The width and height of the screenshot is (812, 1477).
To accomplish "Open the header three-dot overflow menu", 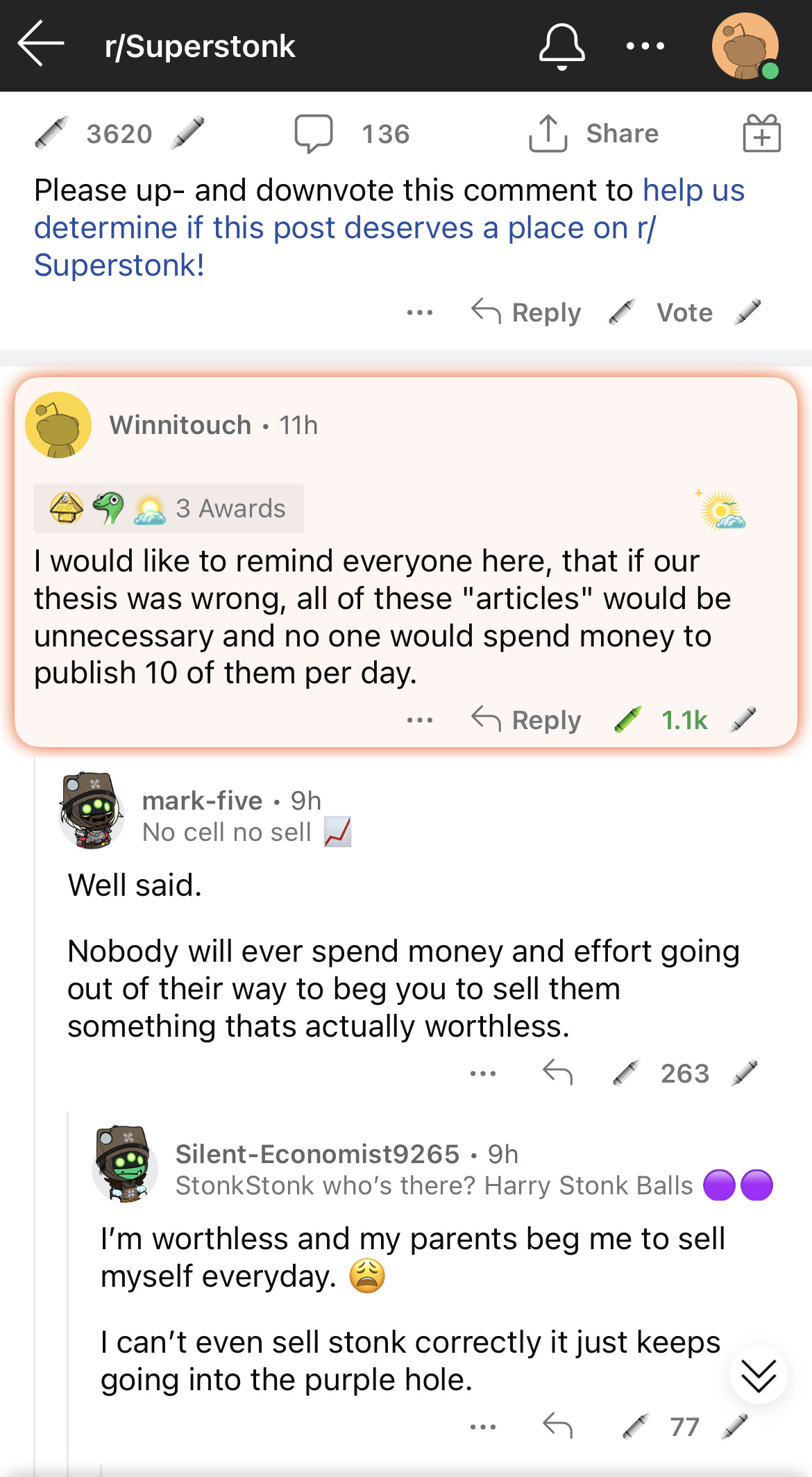I will coord(645,47).
